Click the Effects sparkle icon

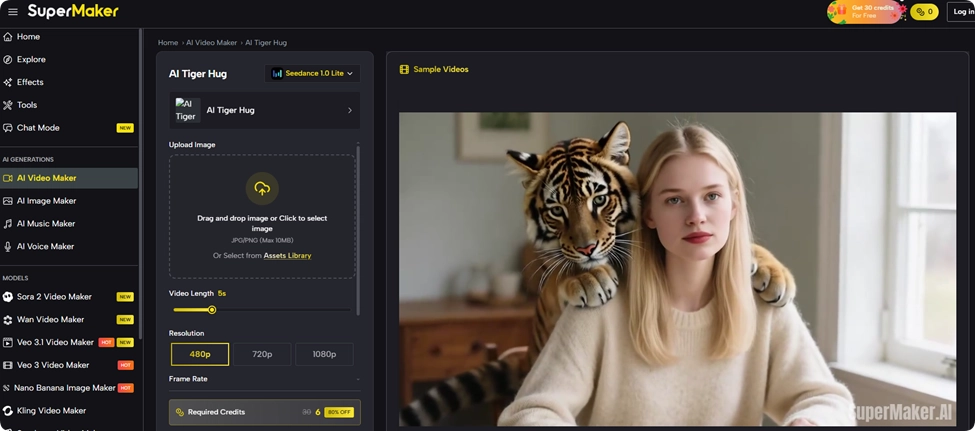(x=7, y=82)
